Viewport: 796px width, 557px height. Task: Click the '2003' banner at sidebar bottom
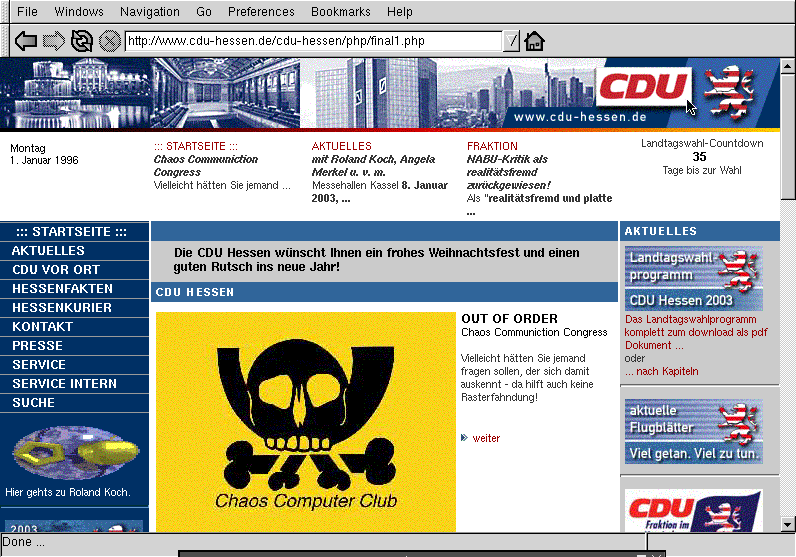point(74,526)
